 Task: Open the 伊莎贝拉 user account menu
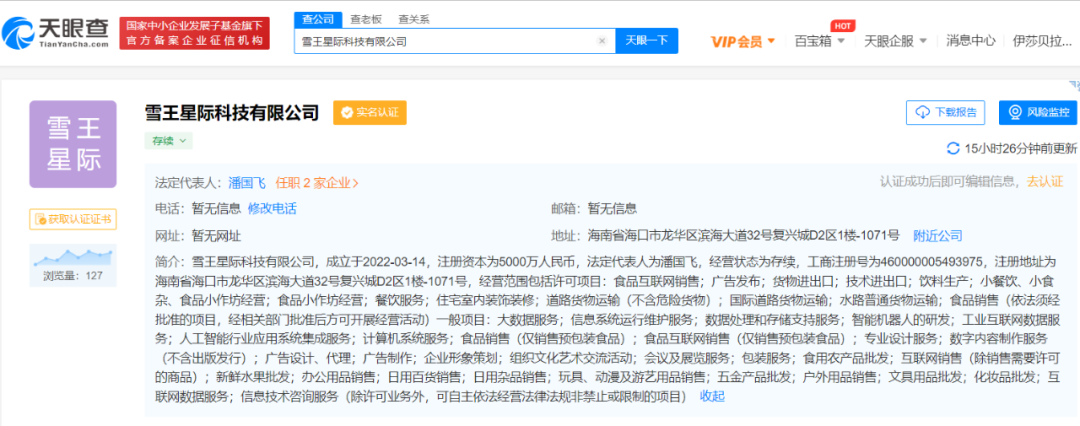click(x=1043, y=41)
